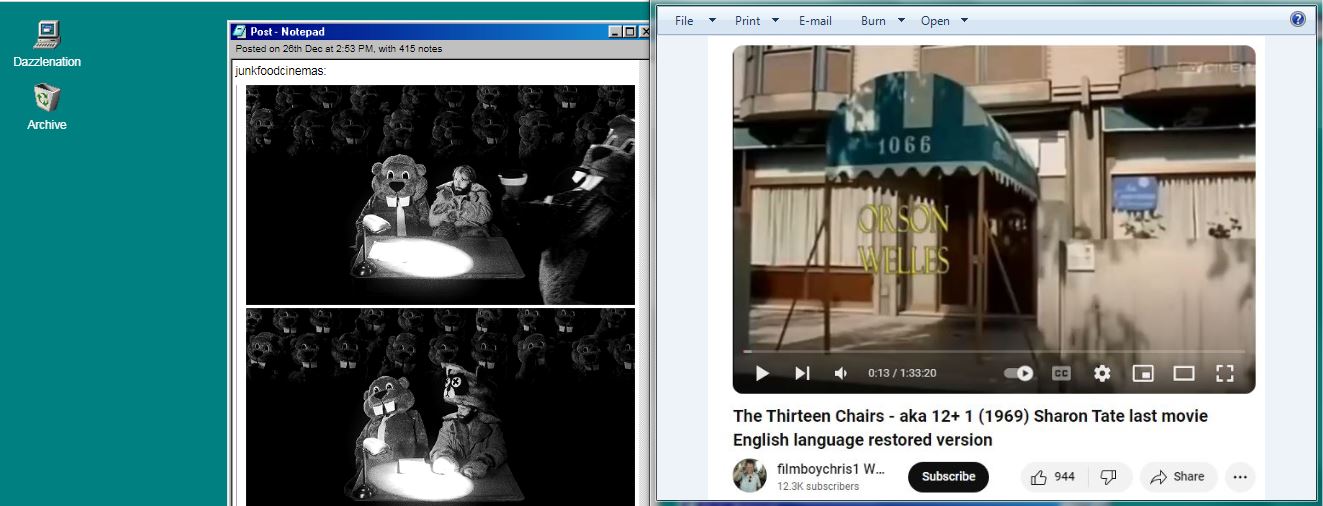Click the Open menu item

935,21
